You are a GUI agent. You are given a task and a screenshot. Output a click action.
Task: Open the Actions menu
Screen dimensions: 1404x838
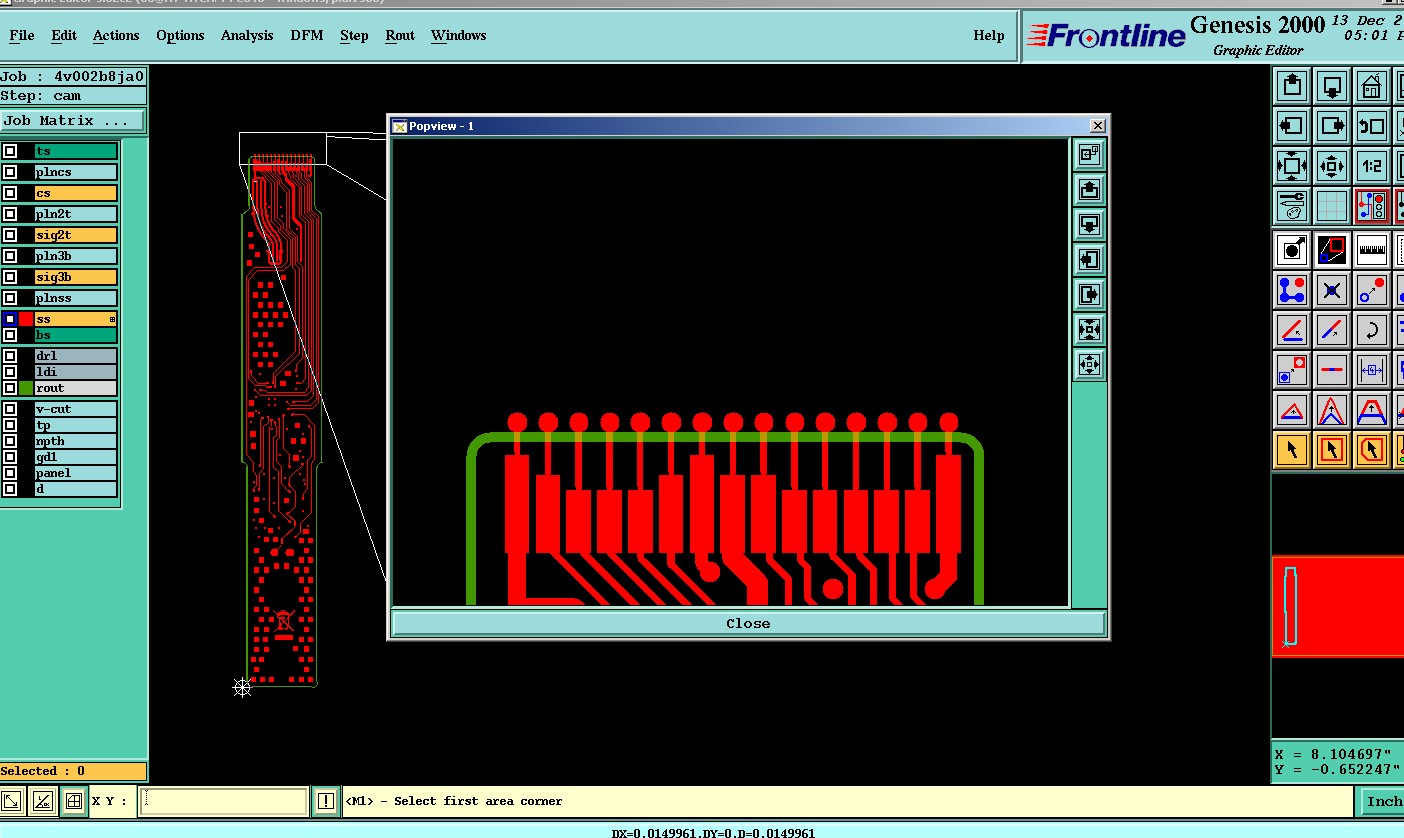point(116,35)
